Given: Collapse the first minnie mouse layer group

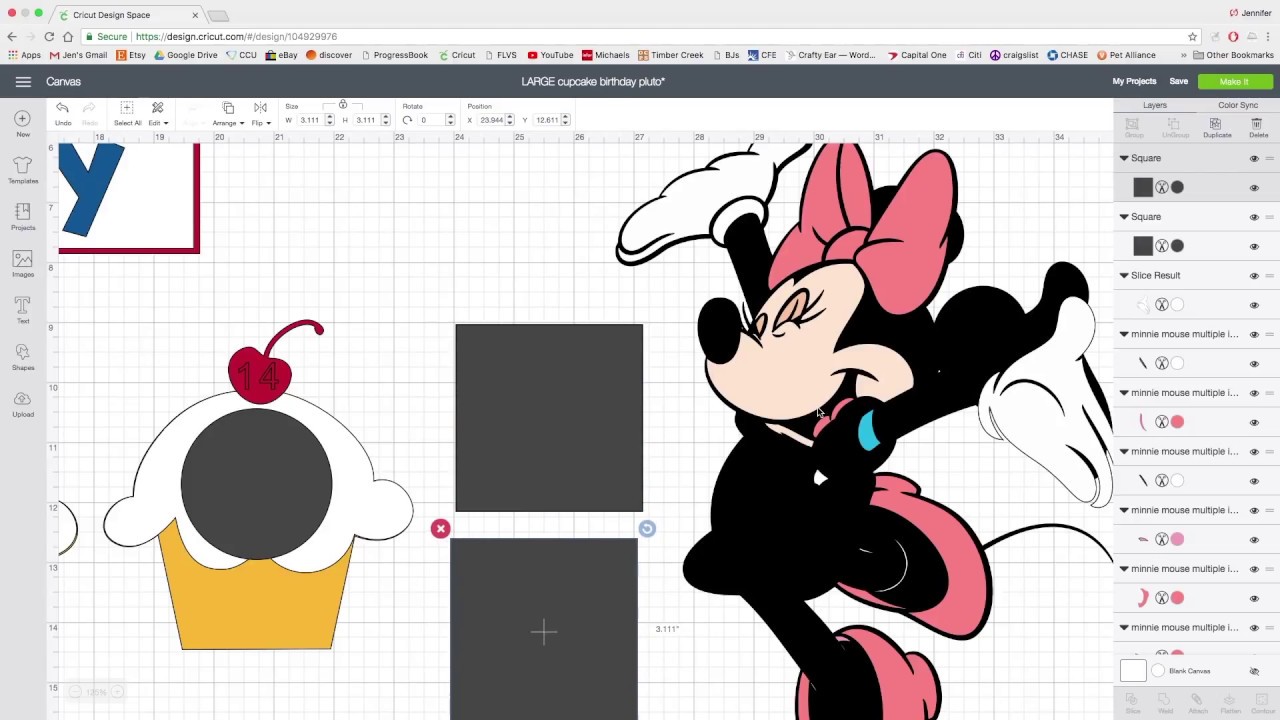Looking at the screenshot, I should click(x=1124, y=334).
